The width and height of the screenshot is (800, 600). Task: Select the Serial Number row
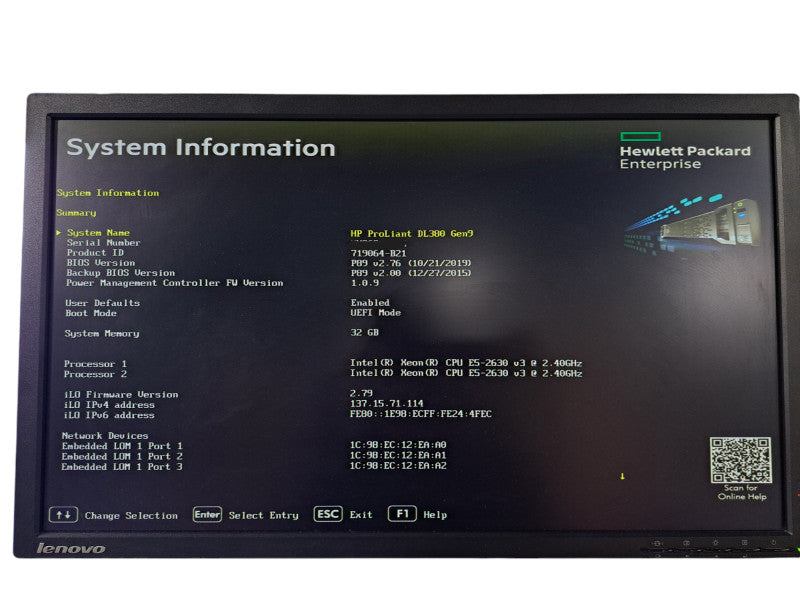[x=103, y=243]
